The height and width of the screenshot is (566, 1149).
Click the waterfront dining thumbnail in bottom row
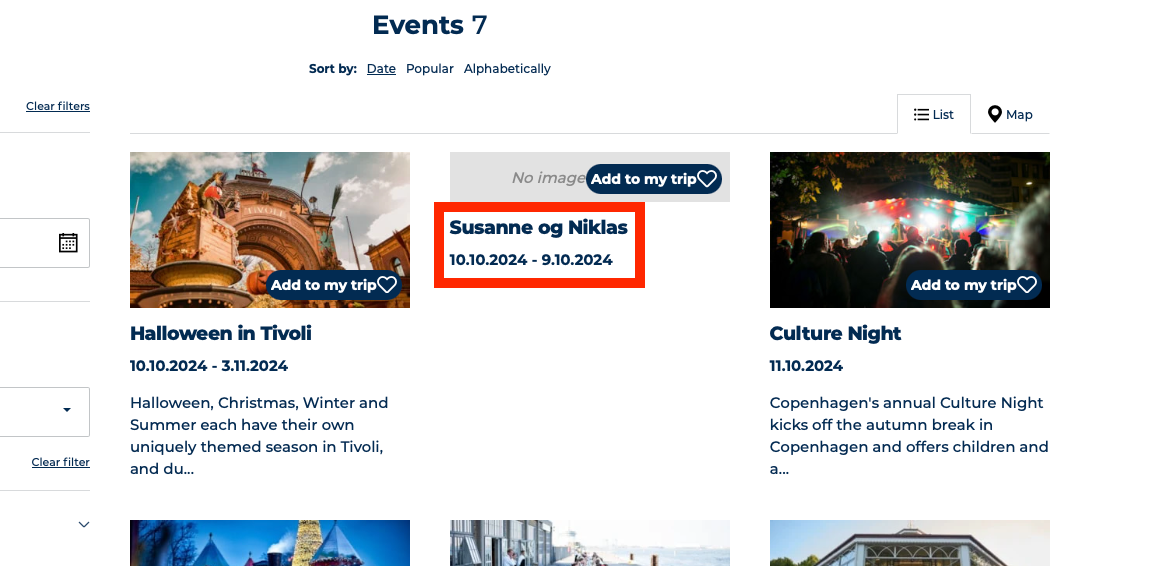pyautogui.click(x=590, y=543)
